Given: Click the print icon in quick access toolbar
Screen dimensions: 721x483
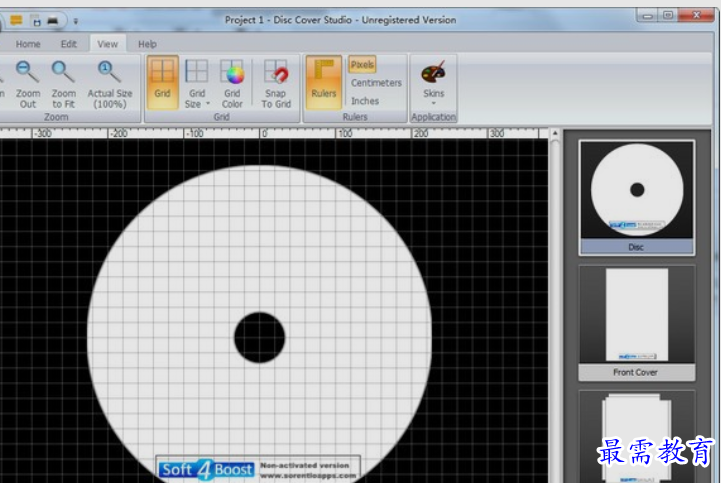Looking at the screenshot, I should 53,21.
